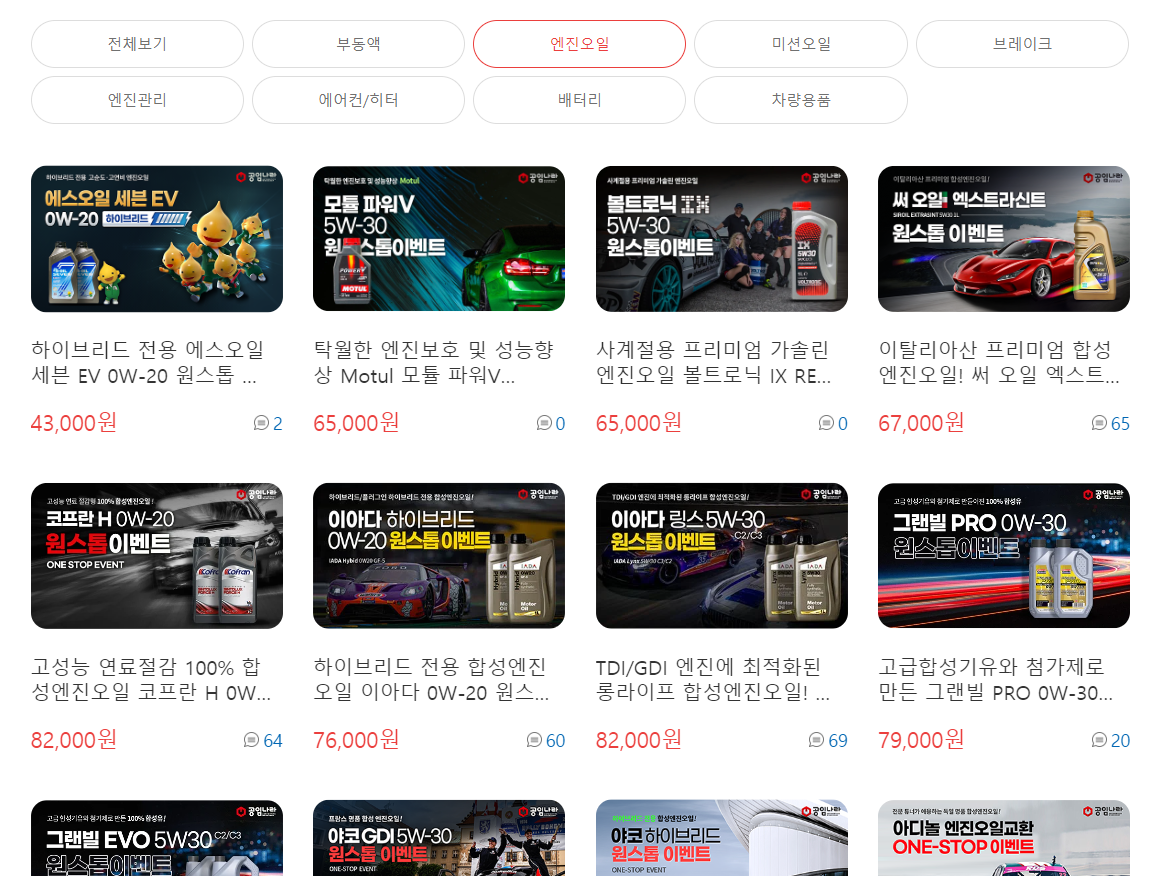Open the 아디놀 엔진오일교환 banner
The width and height of the screenshot is (1169, 876).
coord(1004,838)
